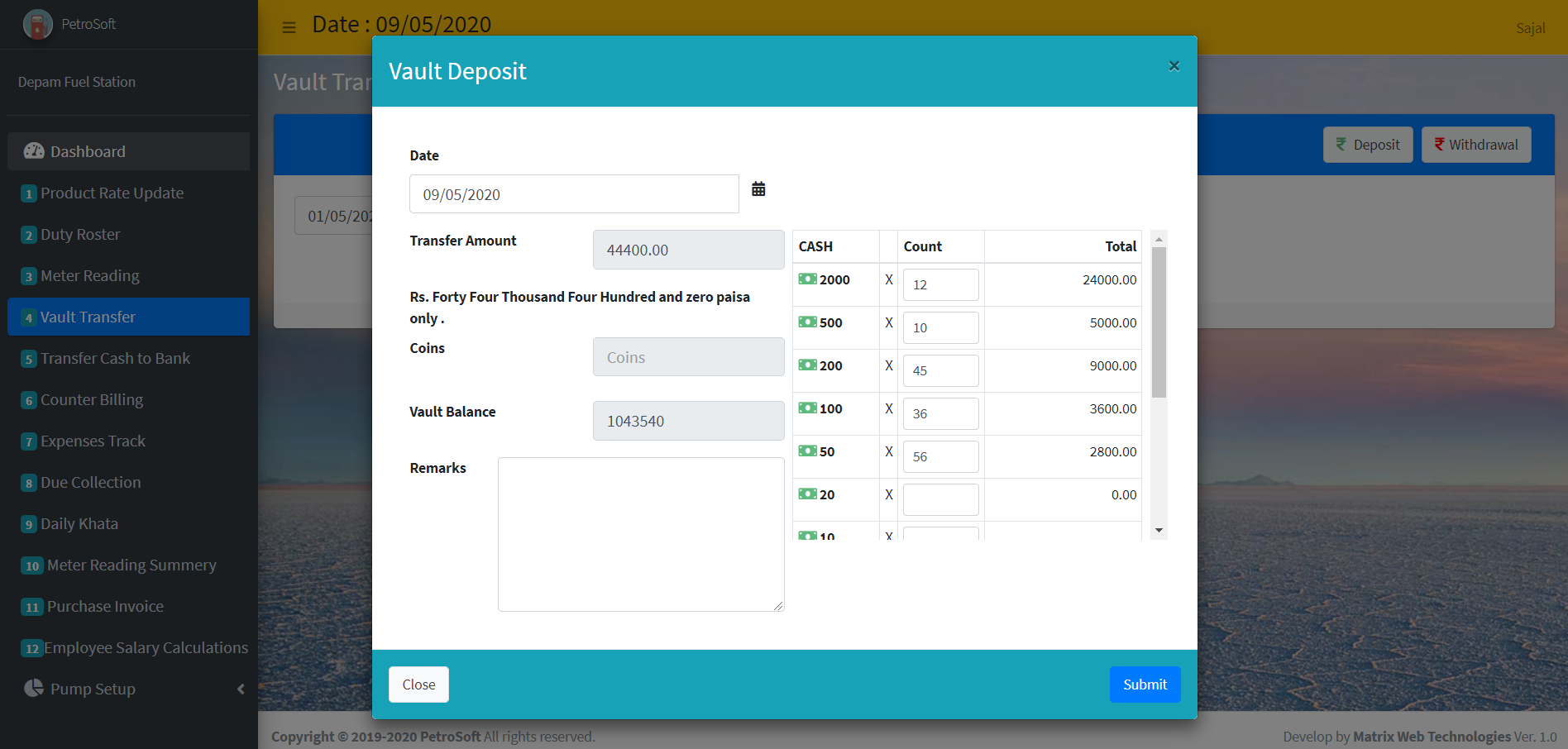Click the PetroSoft logo avatar
The height and width of the screenshot is (749, 1568).
click(x=38, y=25)
